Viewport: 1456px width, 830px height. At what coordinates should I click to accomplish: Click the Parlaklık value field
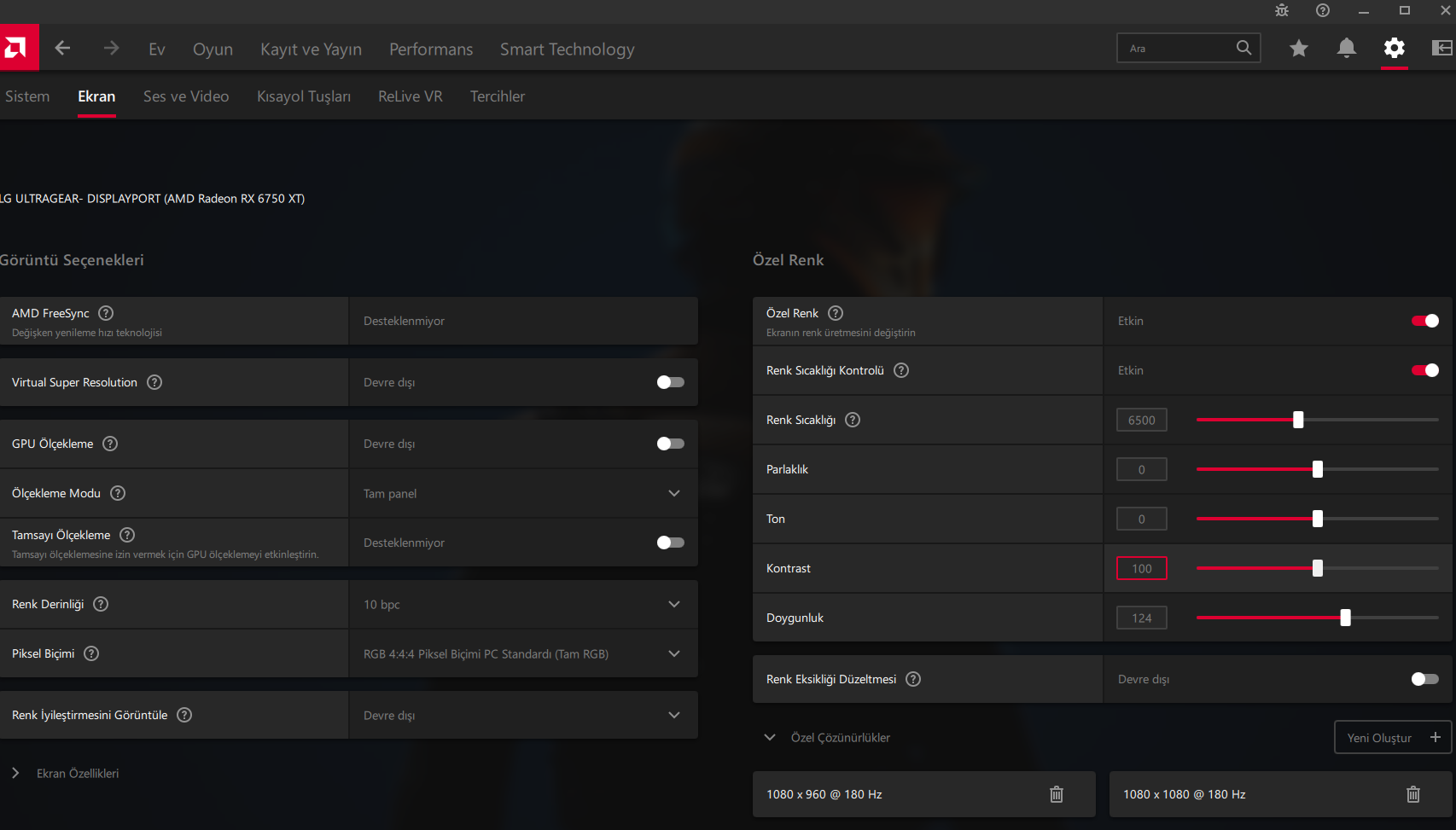(x=1142, y=469)
